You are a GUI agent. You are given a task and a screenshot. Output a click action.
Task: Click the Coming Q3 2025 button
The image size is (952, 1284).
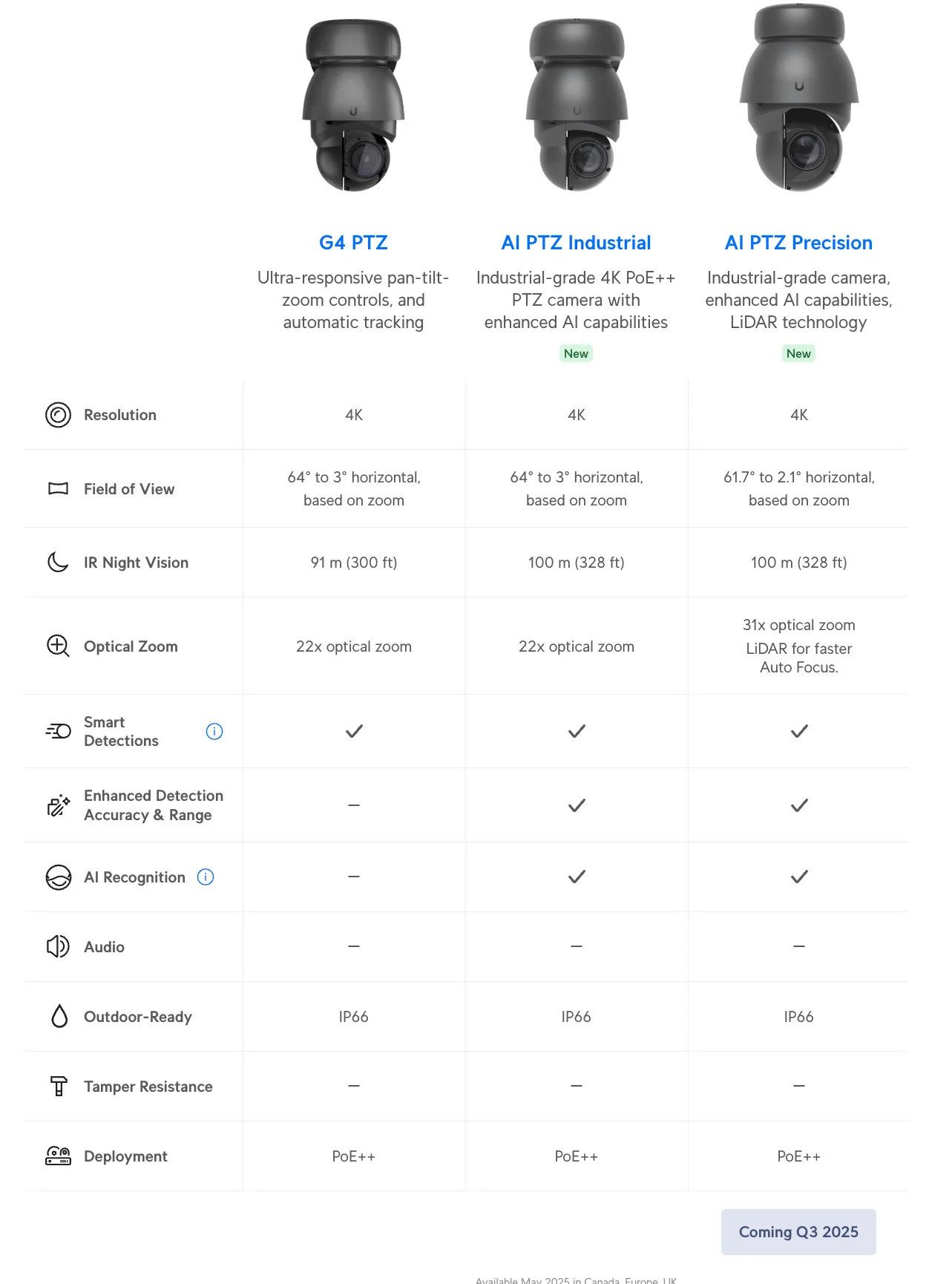pos(798,1232)
